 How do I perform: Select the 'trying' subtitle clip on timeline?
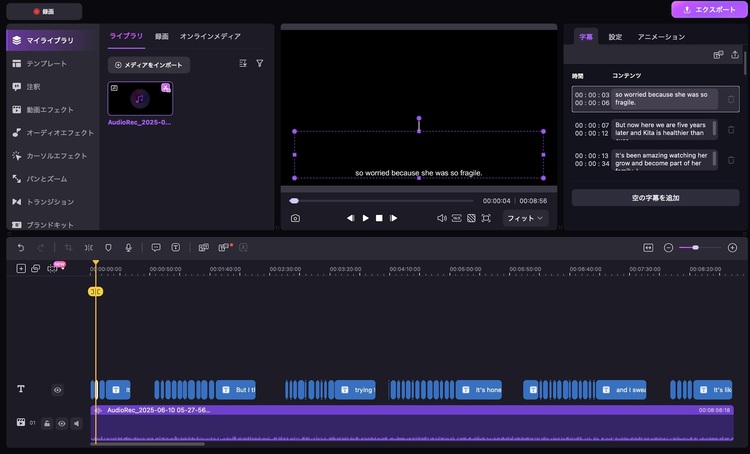(x=355, y=390)
